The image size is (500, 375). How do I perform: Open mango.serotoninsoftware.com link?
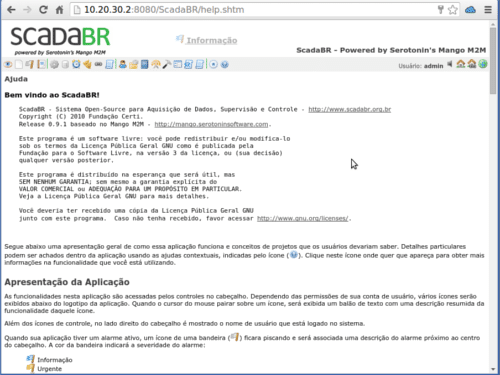(211, 124)
